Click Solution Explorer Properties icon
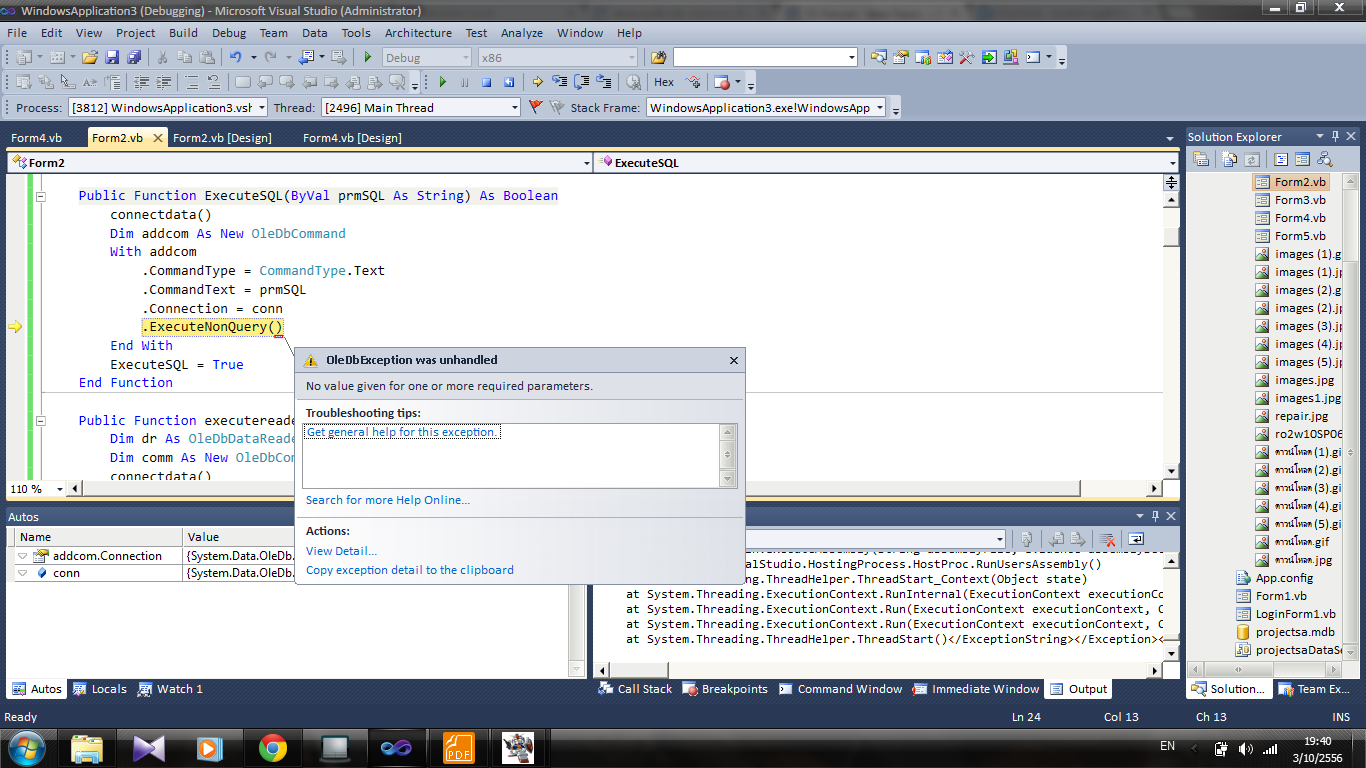The image size is (1366, 768). [x=1202, y=159]
